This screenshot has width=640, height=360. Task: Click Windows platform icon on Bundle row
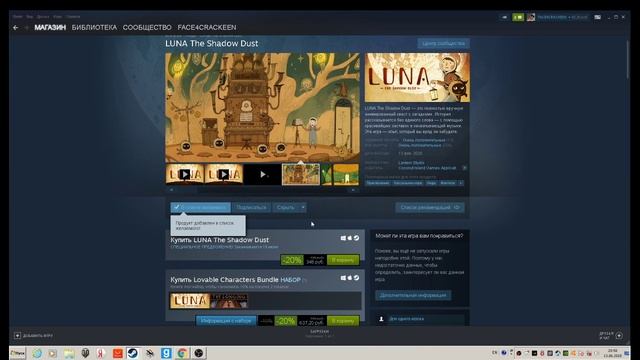click(343, 278)
